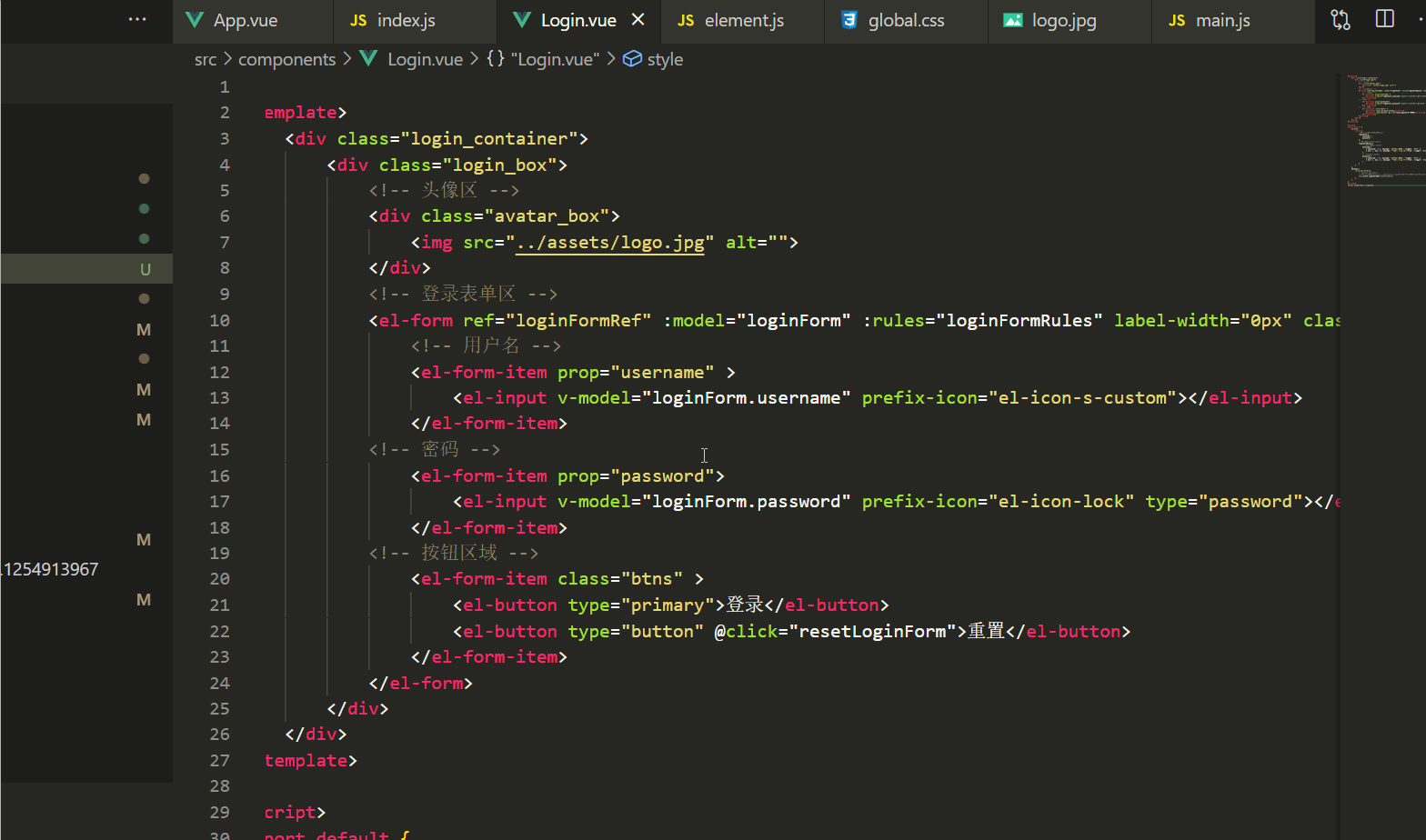Image resolution: width=1426 pixels, height=840 pixels.
Task: Click the "el-icon-s-custom" prefix-icon value
Action: click(x=1082, y=398)
